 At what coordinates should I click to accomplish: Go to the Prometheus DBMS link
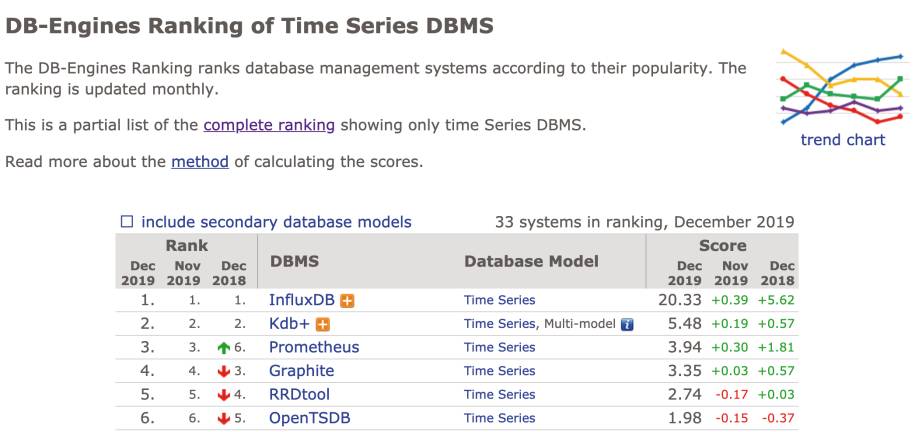point(314,347)
